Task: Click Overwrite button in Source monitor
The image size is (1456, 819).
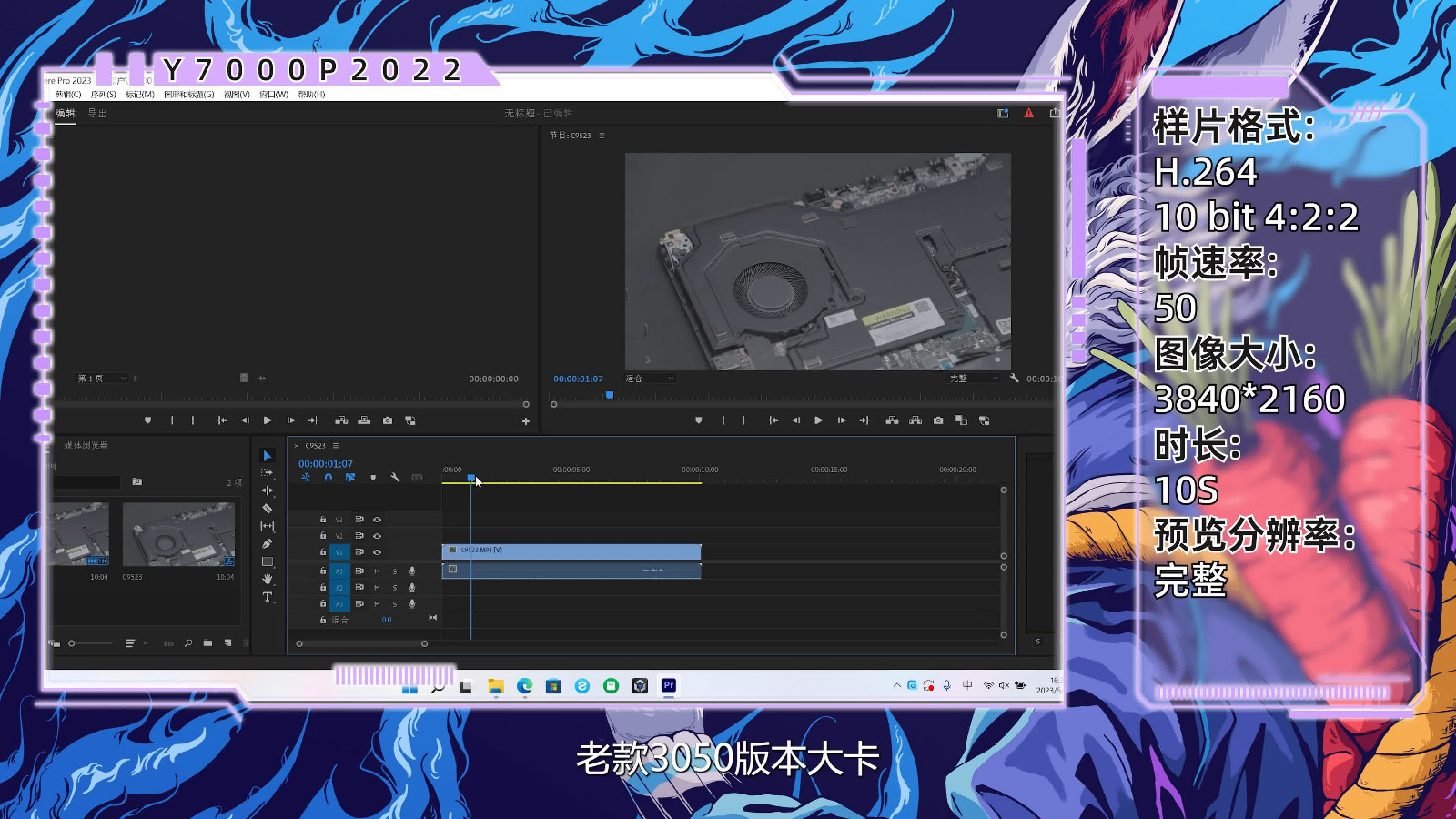Action: click(364, 420)
